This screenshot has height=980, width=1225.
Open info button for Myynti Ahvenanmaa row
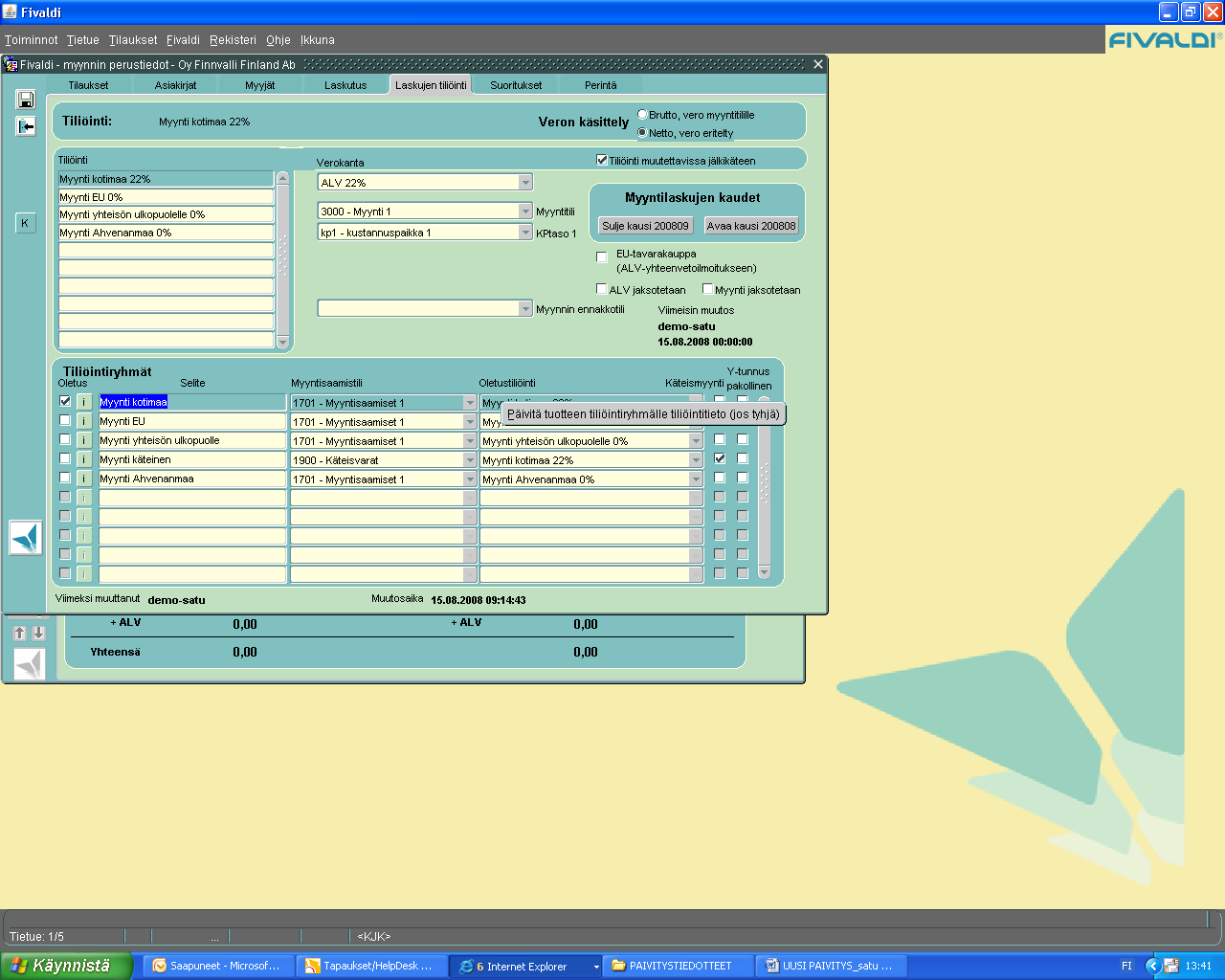point(84,479)
